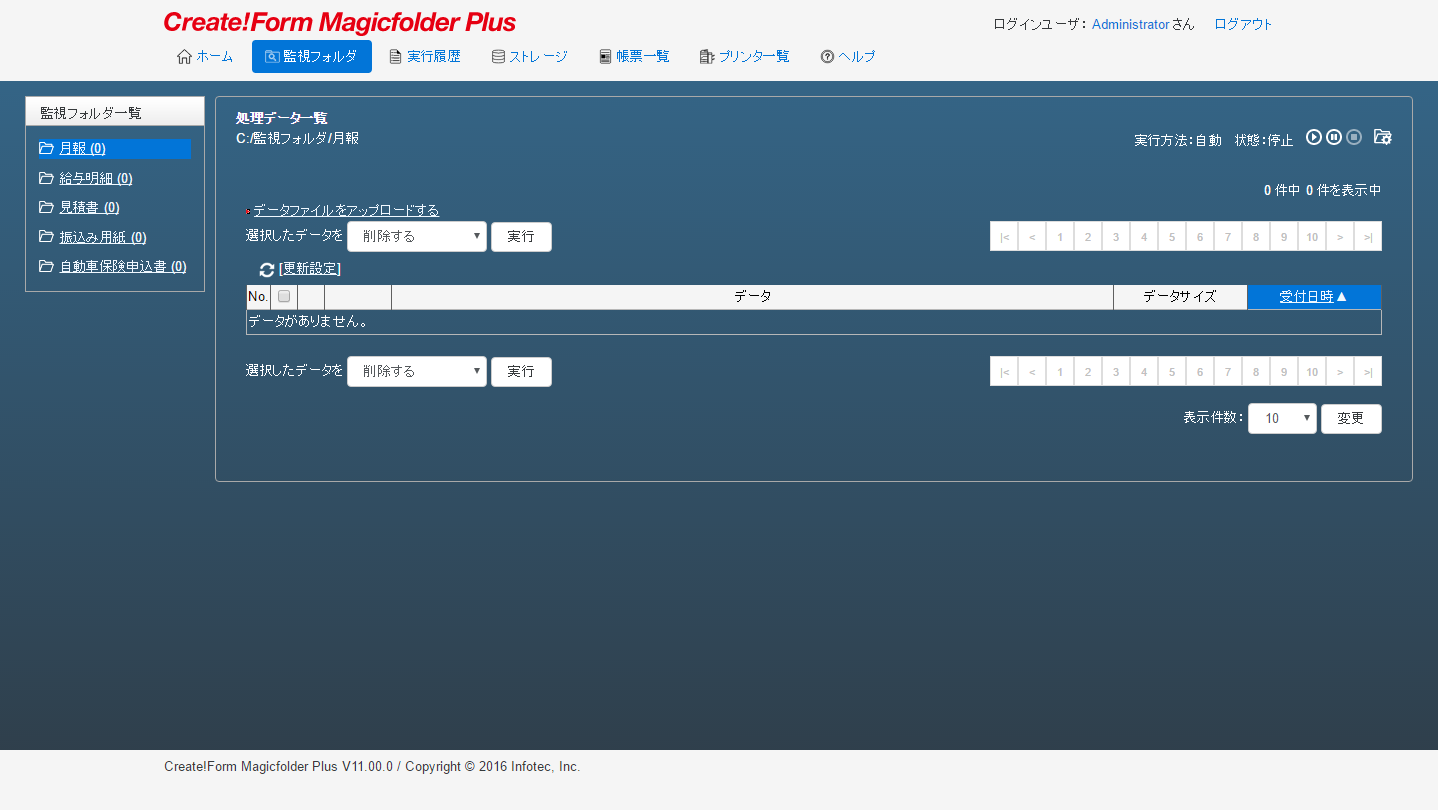Click folder icon next to 見積書
Viewport: 1438px width, 810px height.
pos(46,207)
